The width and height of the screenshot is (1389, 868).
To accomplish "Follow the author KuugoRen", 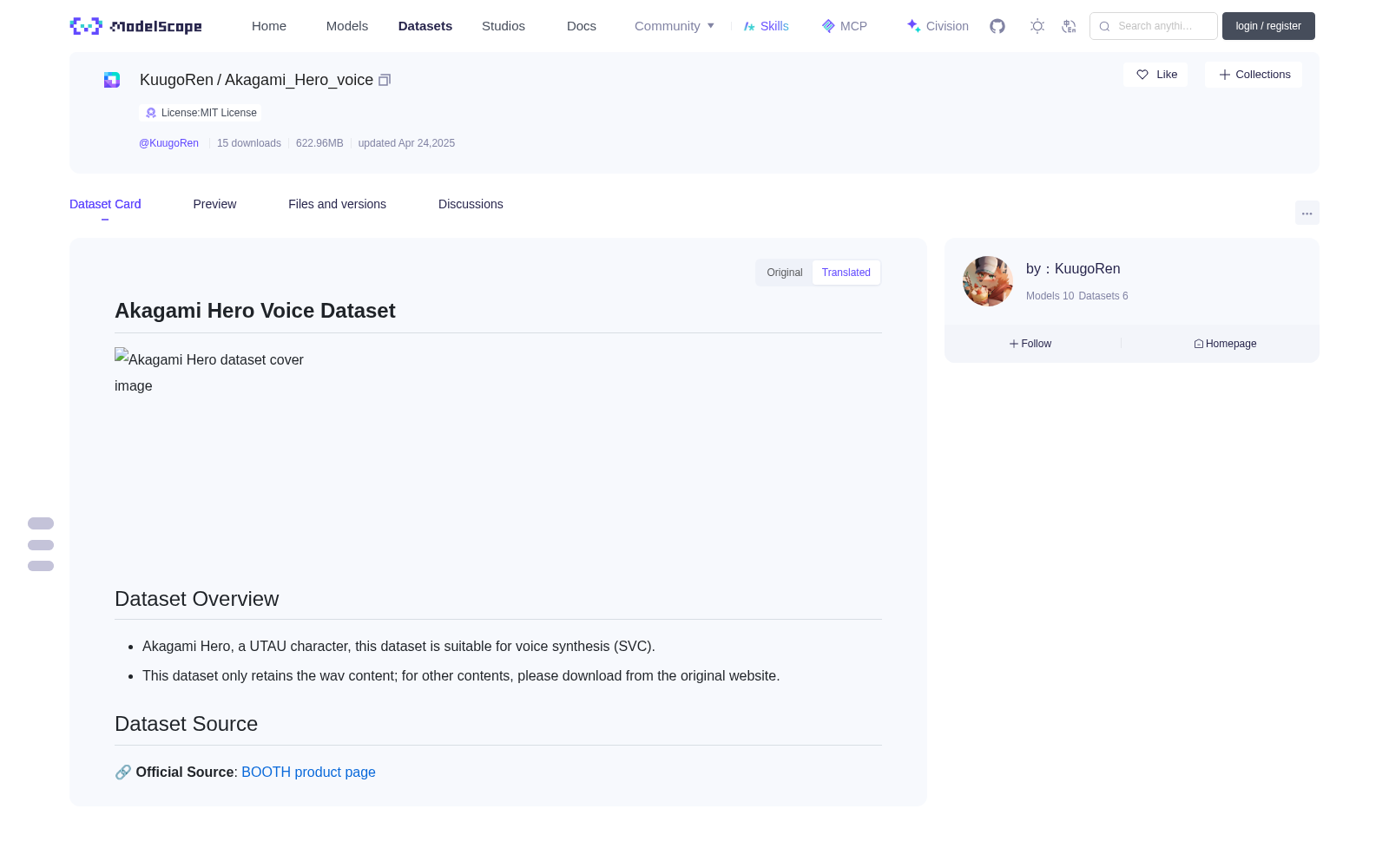I will pyautogui.click(x=1030, y=344).
